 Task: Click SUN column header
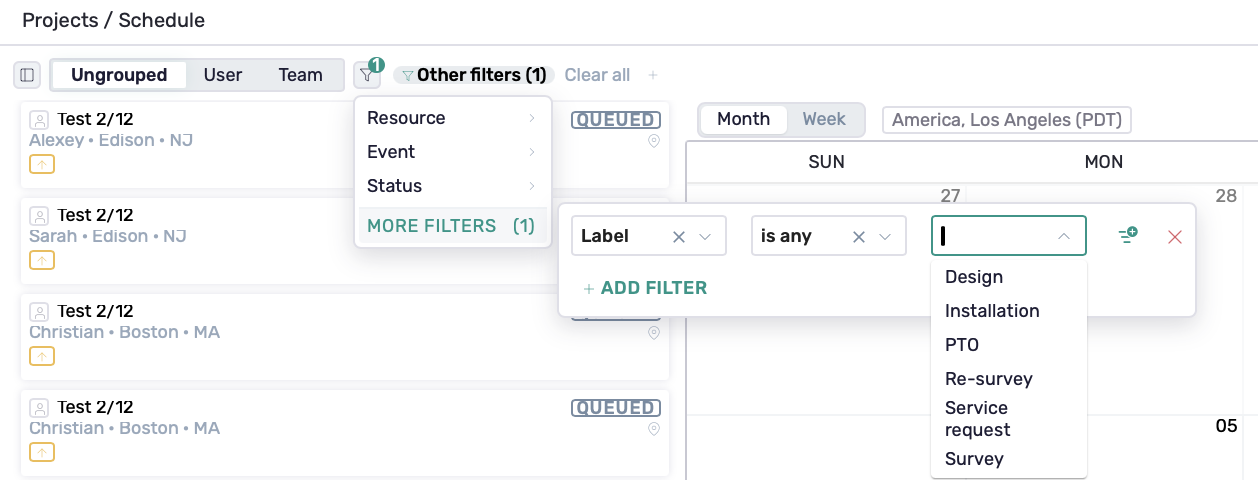tap(827, 162)
